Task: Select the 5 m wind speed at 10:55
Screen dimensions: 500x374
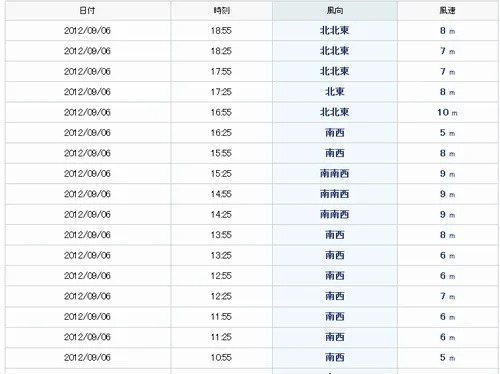Action: (x=447, y=358)
